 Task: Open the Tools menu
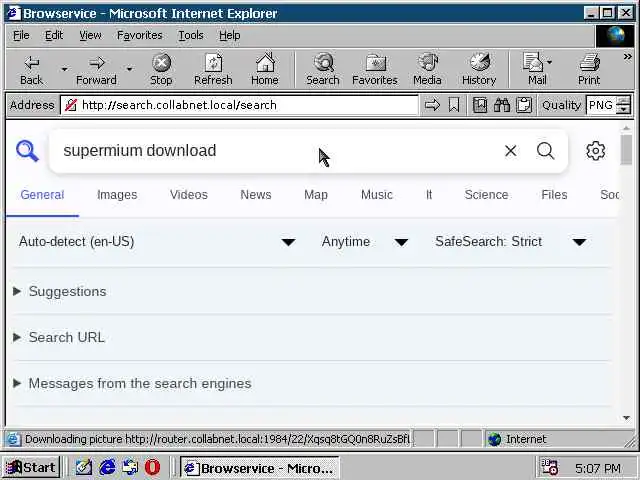click(x=191, y=36)
